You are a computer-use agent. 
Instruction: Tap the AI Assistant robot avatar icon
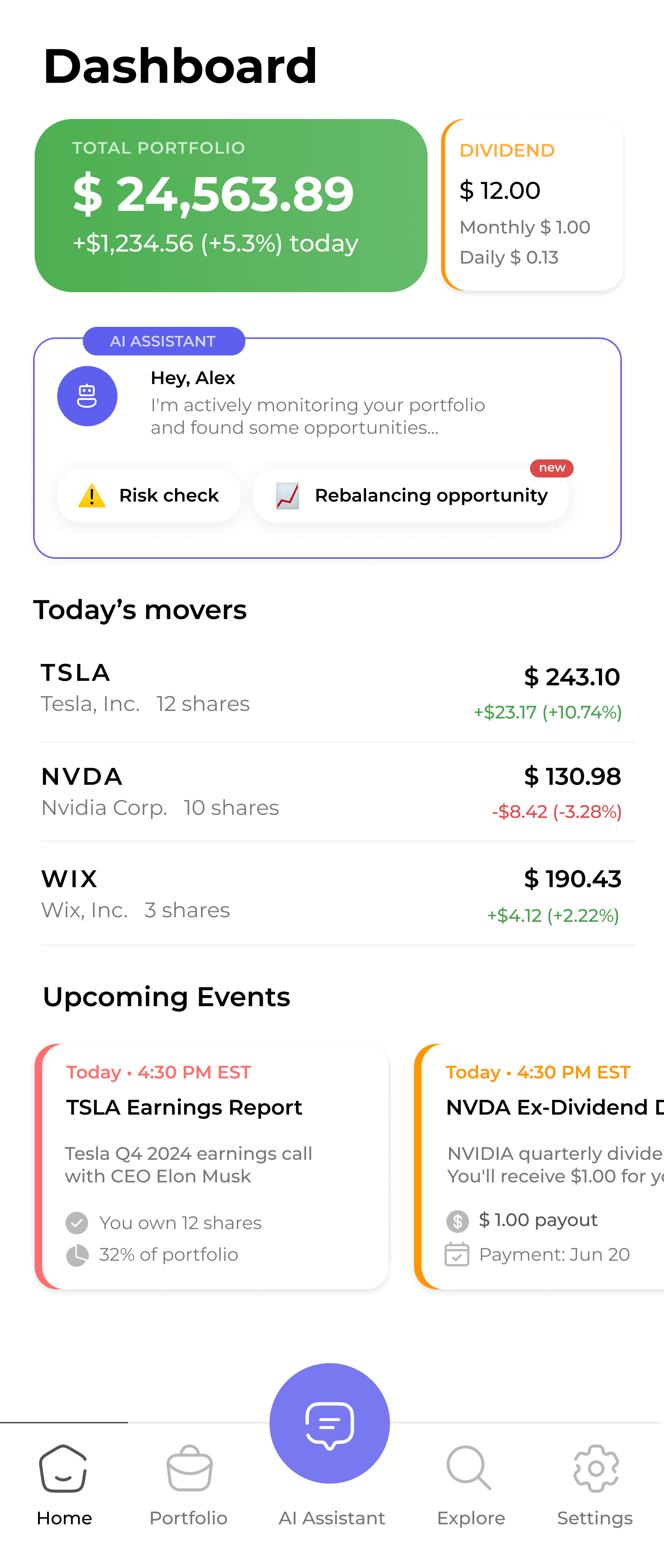pyautogui.click(x=87, y=396)
